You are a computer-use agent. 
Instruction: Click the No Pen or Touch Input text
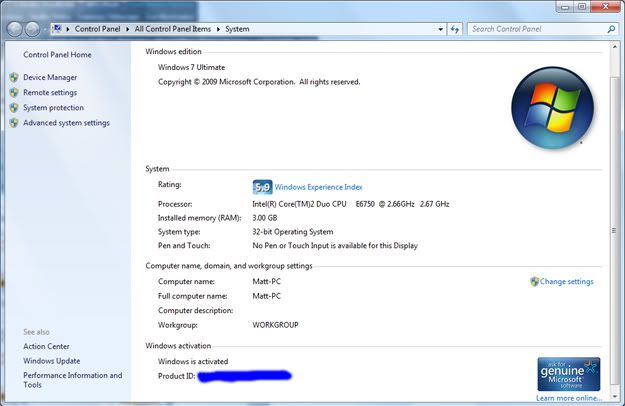click(335, 246)
